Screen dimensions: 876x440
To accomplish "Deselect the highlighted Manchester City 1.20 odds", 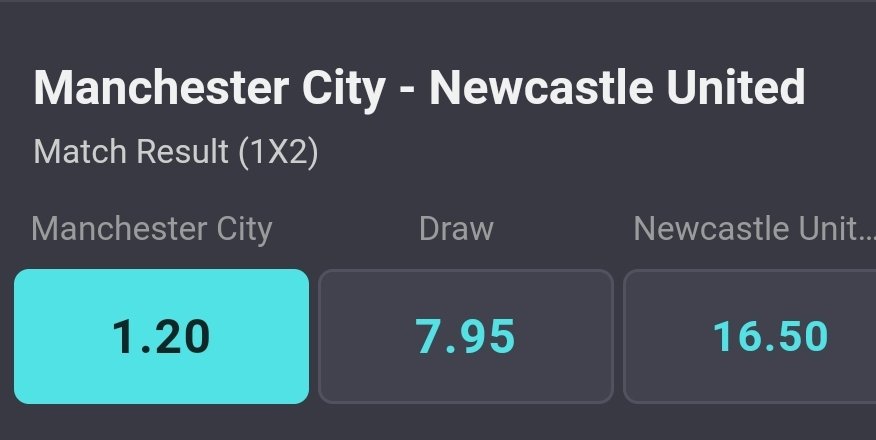I will point(161,336).
